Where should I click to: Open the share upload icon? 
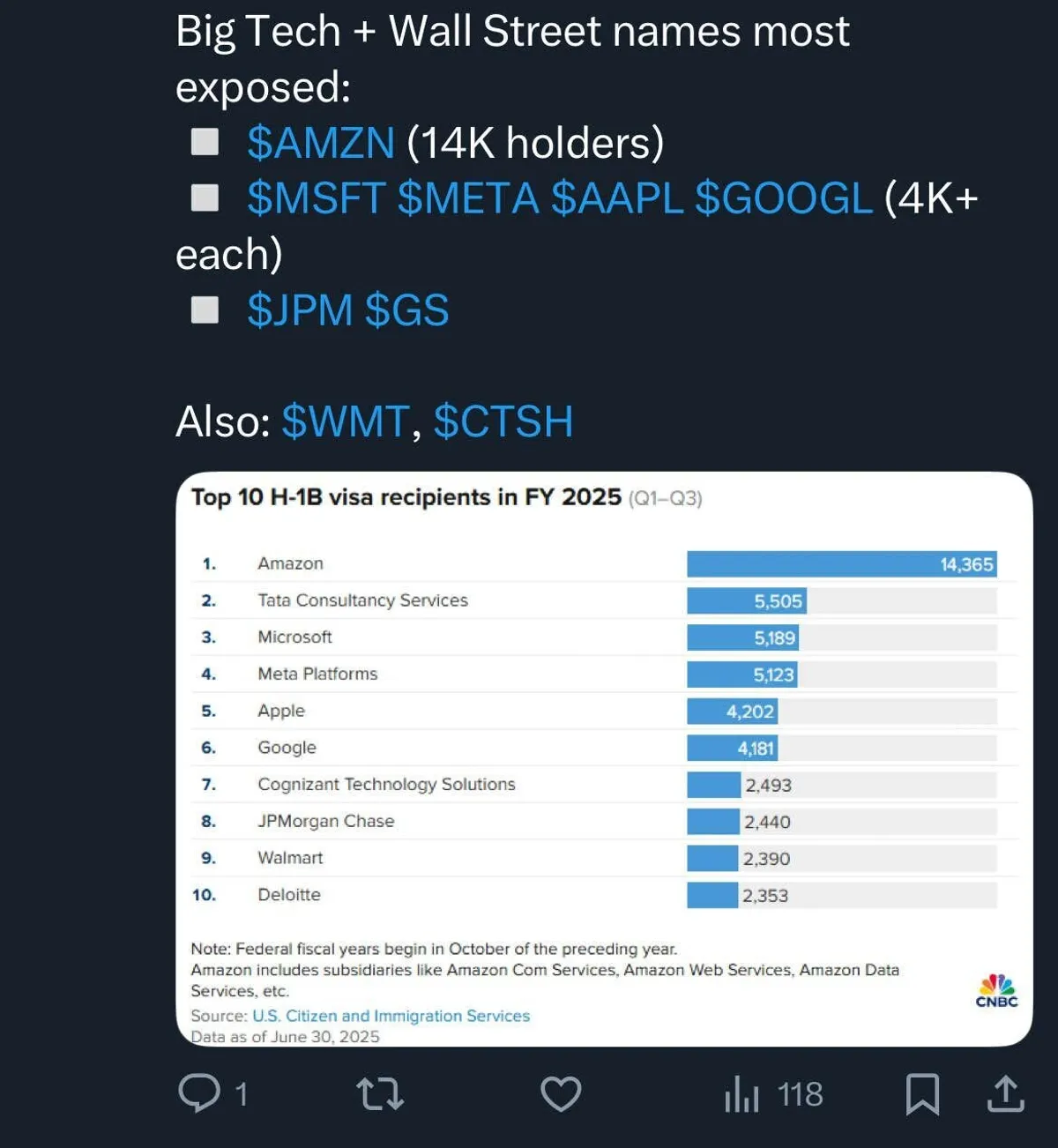(1005, 1094)
